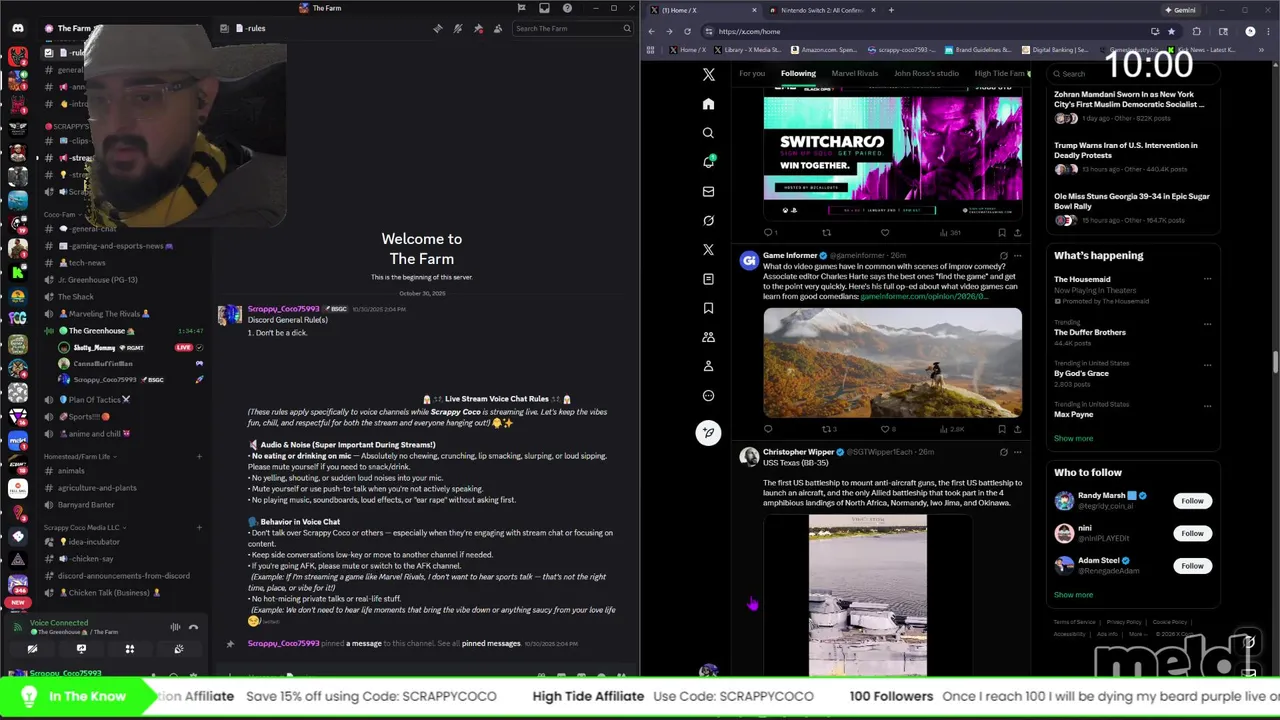Image resolution: width=1280 pixels, height=720 pixels.
Task: Reload the X page in Chrome
Action: 688,31
